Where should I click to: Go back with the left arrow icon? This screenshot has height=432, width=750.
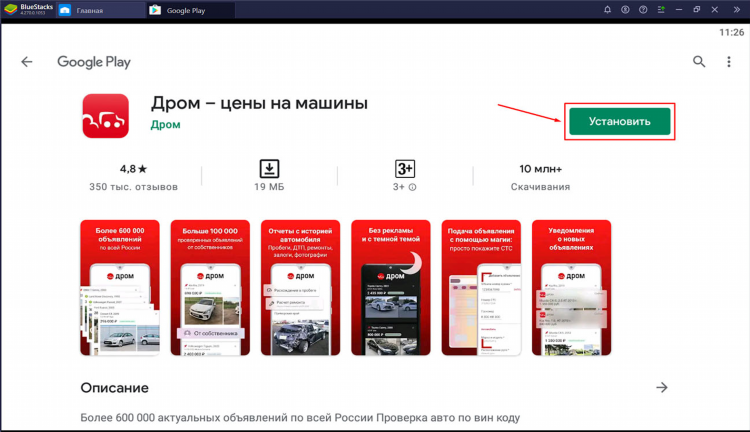[x=27, y=62]
